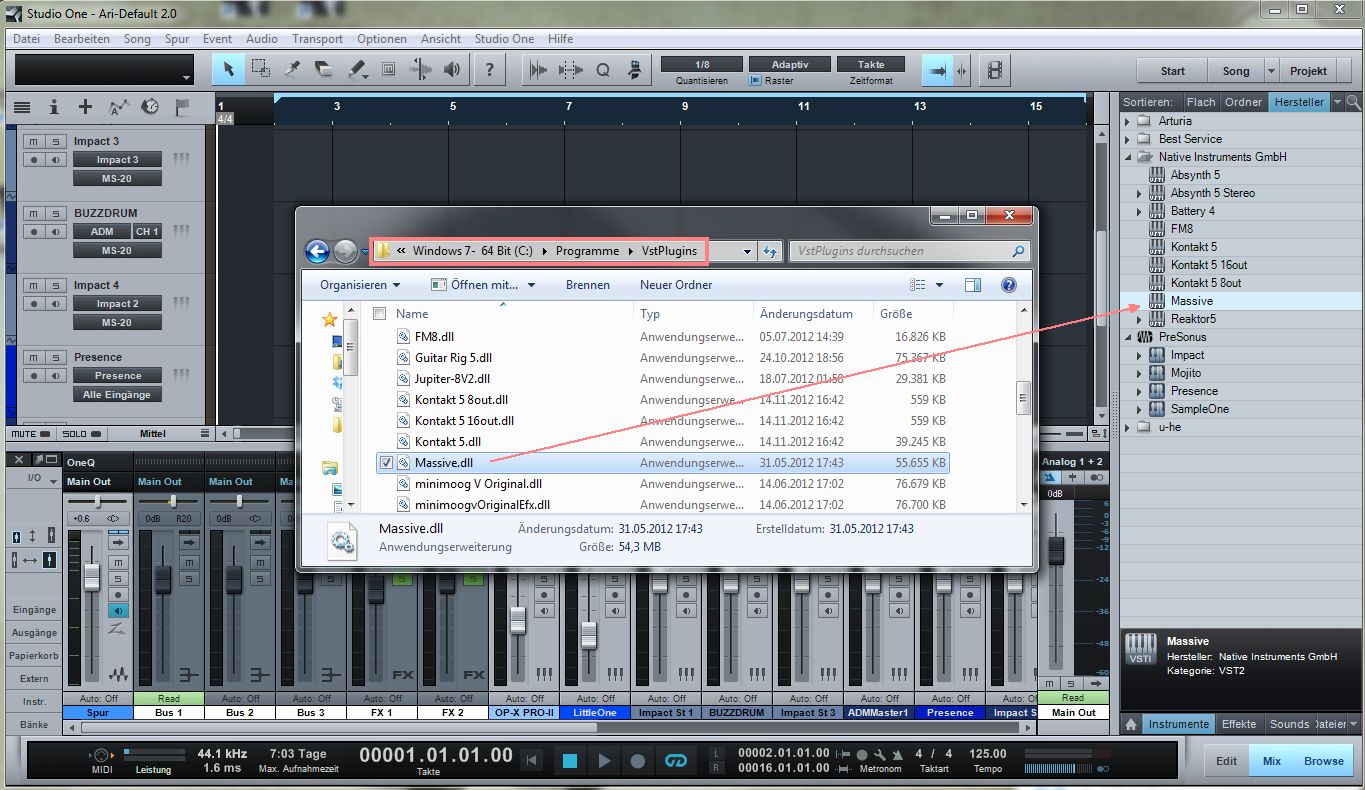Click the Main Out channel fader
Screen dimensions: 1365x790
[1054, 550]
